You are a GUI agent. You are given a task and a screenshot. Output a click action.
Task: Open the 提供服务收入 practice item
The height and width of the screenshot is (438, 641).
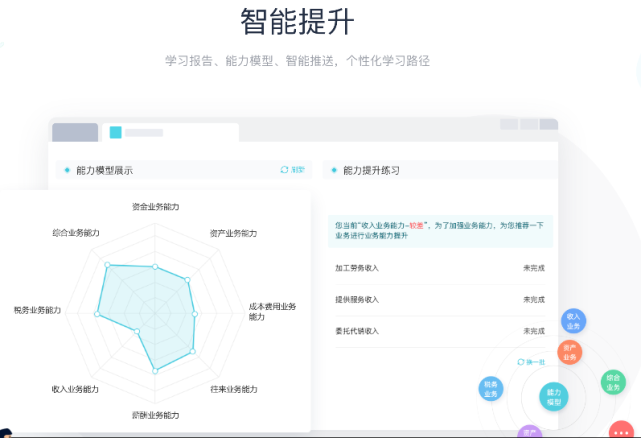pyautogui.click(x=357, y=299)
